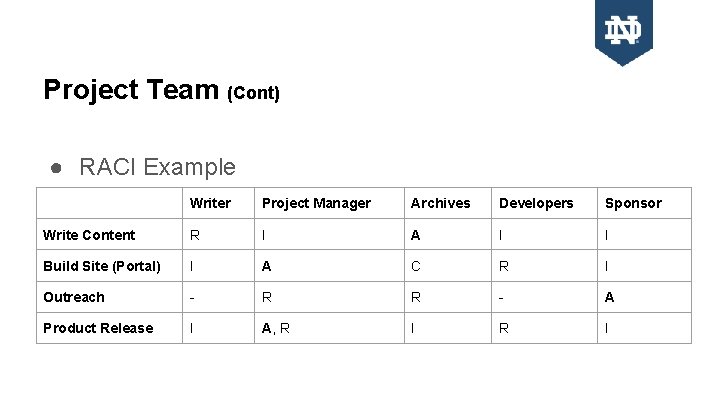Click the empty top-left table header cell
This screenshot has width=720, height=405.
pyautogui.click(x=109, y=203)
